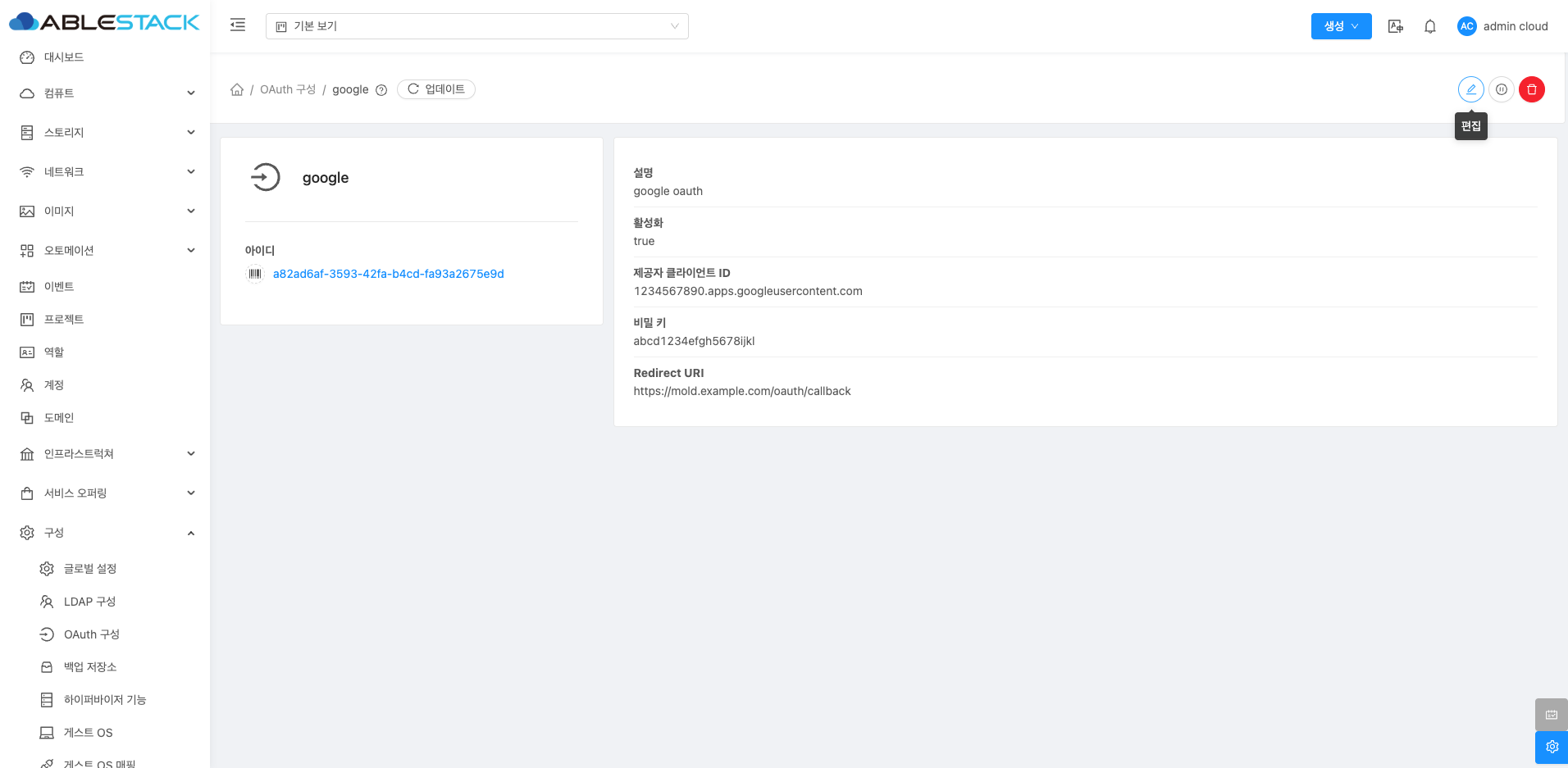Open the 생성 create dropdown
This screenshot has width=1568, height=768.
click(1341, 26)
